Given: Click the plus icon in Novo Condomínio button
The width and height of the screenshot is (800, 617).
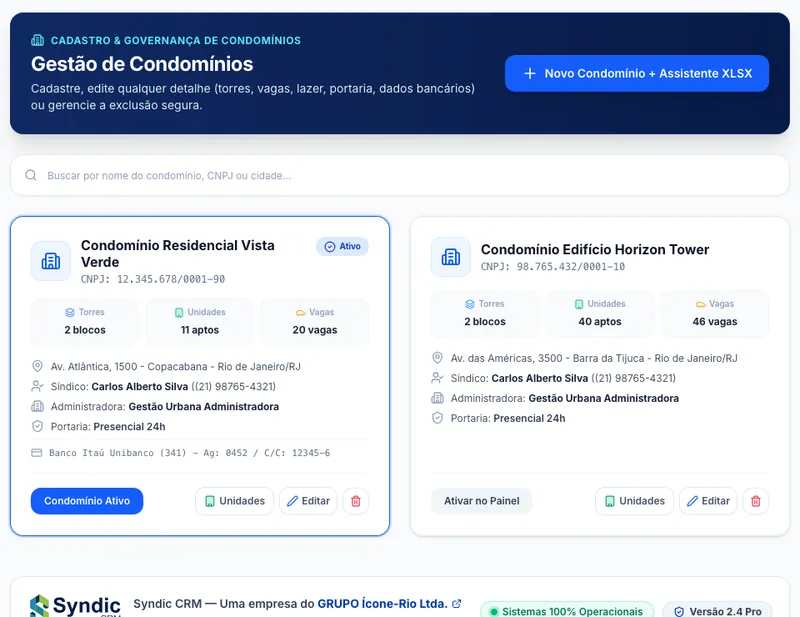Looking at the screenshot, I should [x=530, y=73].
